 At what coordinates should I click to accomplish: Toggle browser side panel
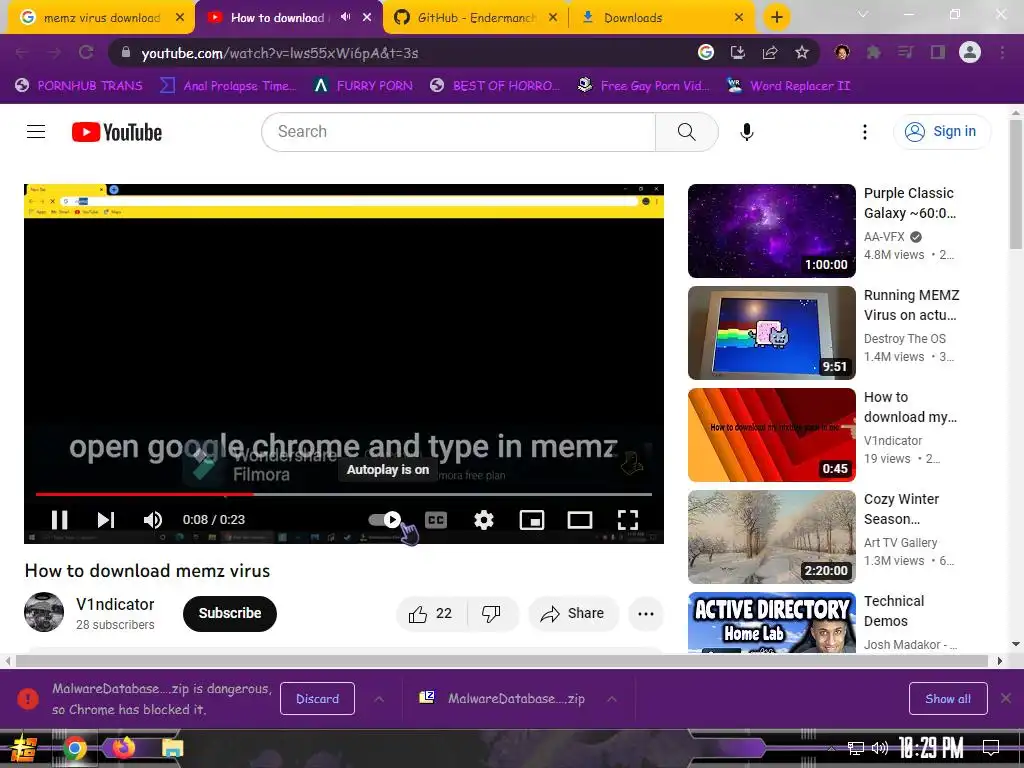coord(938,52)
